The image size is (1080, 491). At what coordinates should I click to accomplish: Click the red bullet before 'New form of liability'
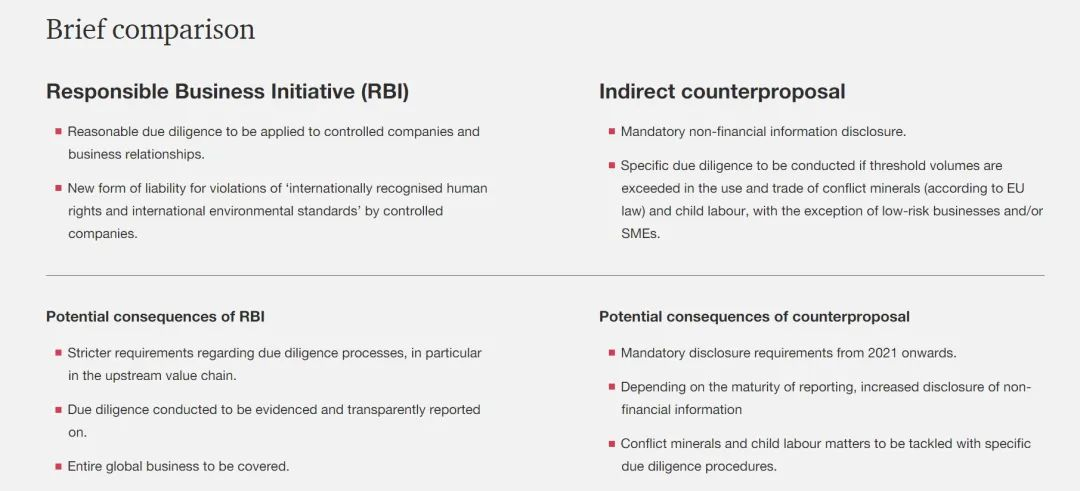58,188
